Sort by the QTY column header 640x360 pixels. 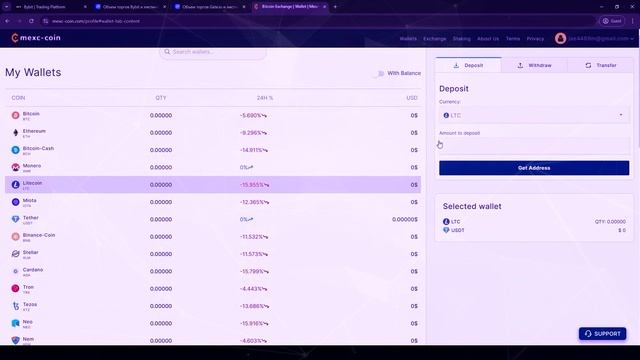point(161,98)
